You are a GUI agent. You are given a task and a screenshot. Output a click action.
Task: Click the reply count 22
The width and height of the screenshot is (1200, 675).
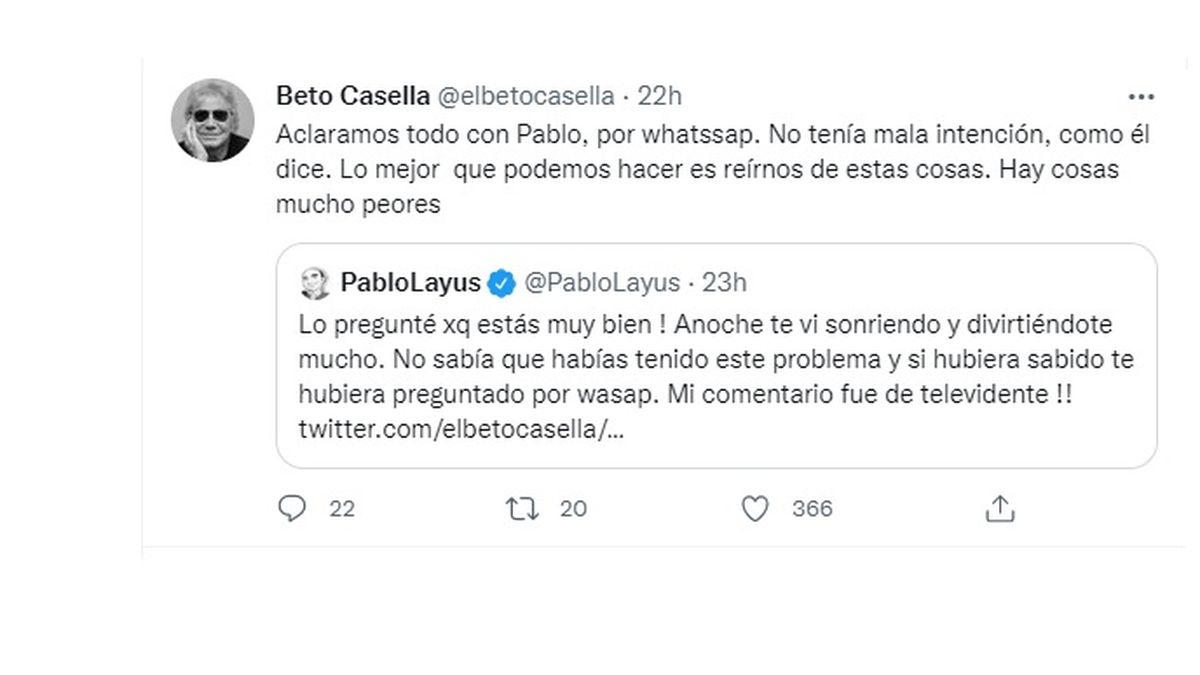[342, 509]
